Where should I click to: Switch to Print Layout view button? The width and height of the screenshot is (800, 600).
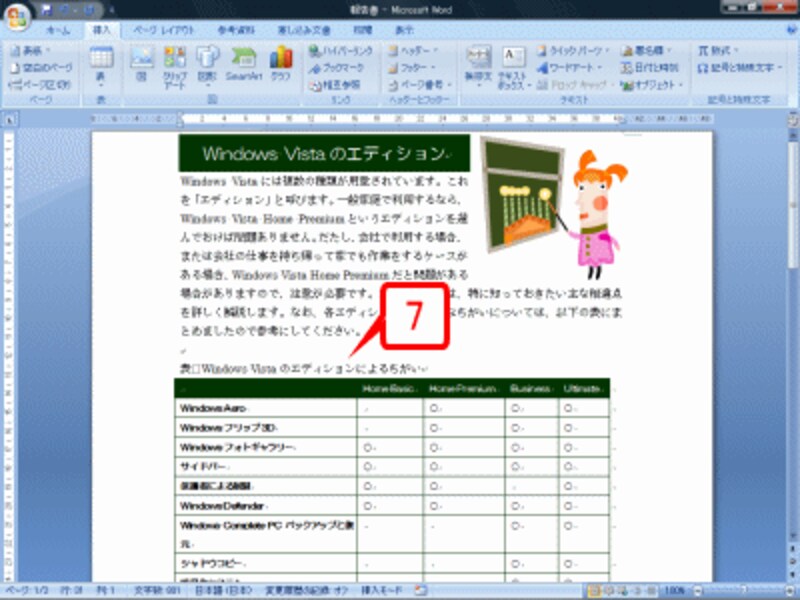tap(594, 591)
